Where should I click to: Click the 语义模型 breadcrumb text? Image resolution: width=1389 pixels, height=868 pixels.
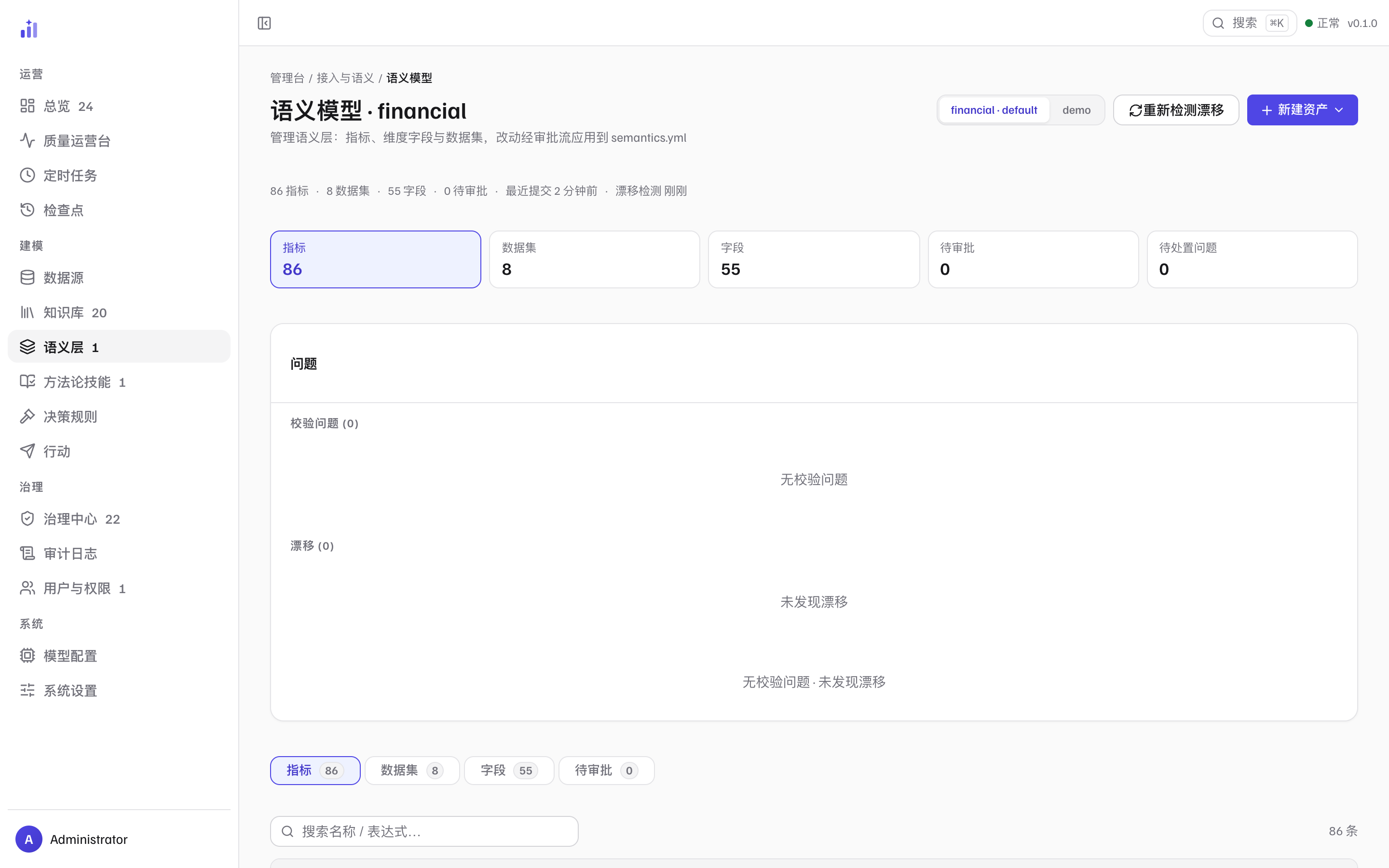pyautogui.click(x=409, y=78)
